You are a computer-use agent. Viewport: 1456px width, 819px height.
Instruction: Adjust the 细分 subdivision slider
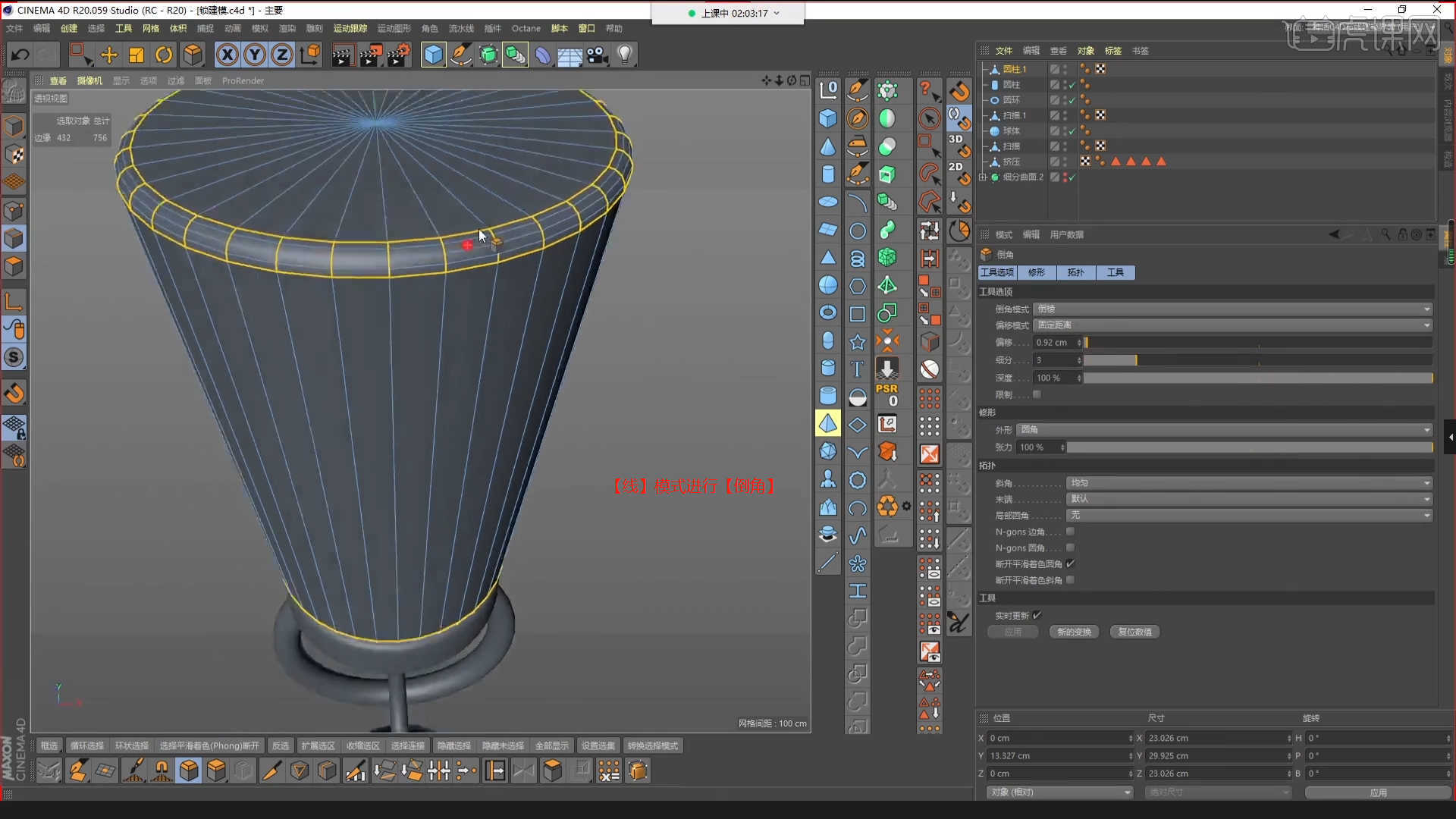point(1258,359)
